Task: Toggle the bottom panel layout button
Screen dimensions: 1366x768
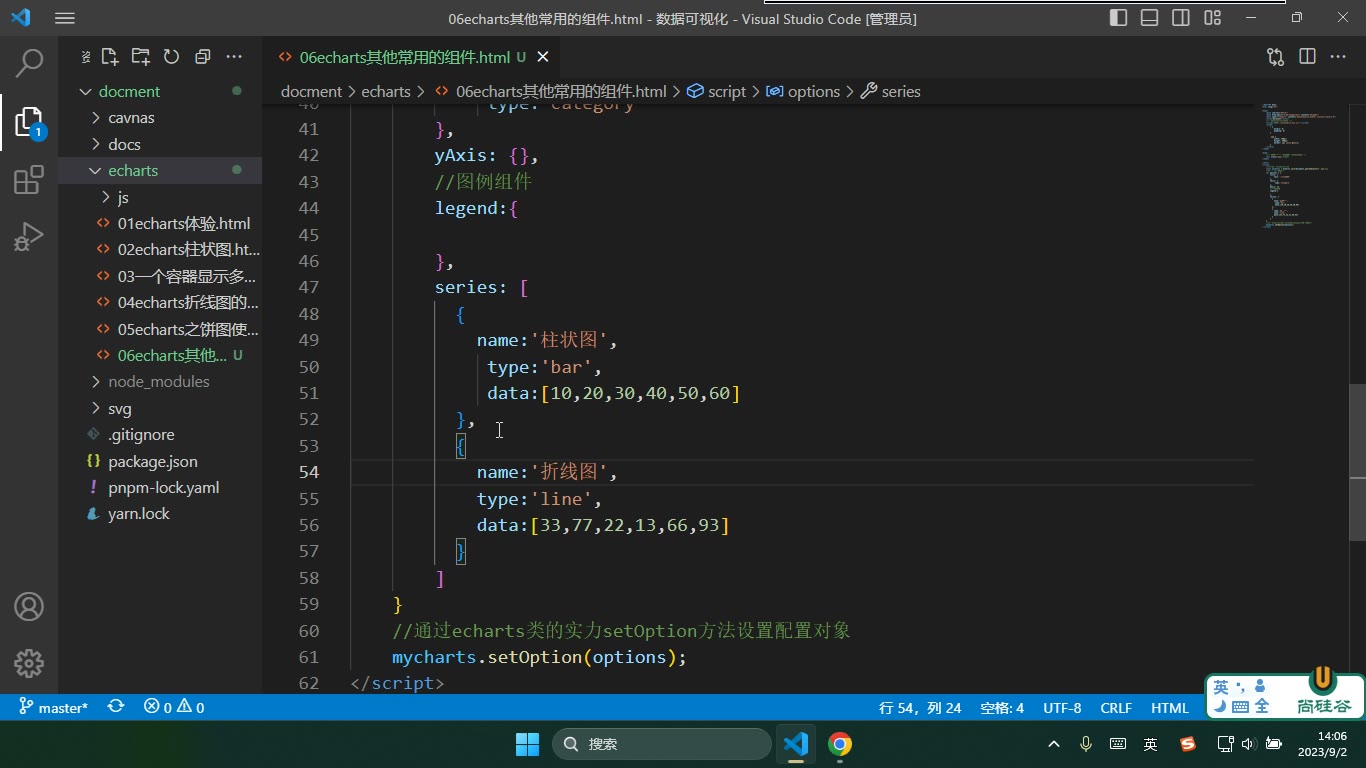Action: (x=1150, y=18)
